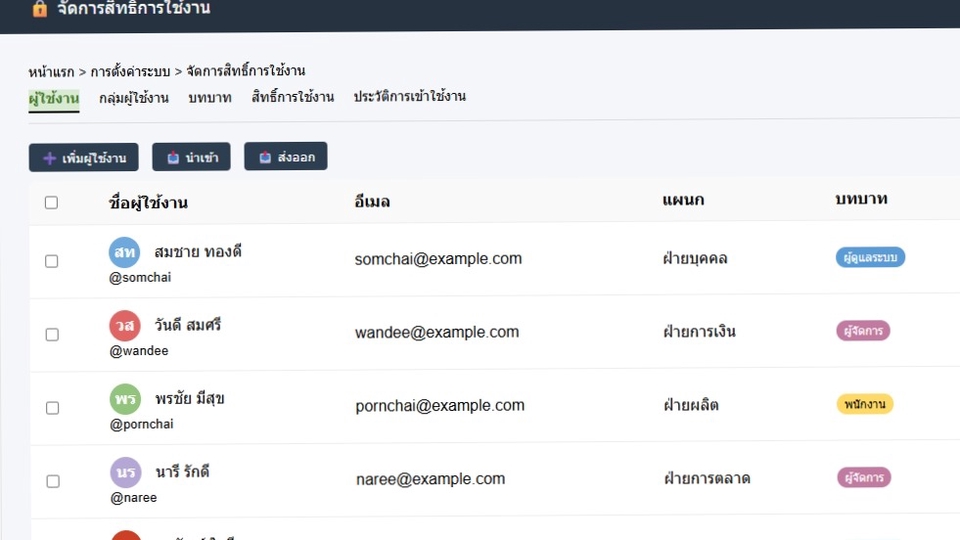Click the import icon on นำเข้า button
This screenshot has height=540, width=960.
[173, 158]
